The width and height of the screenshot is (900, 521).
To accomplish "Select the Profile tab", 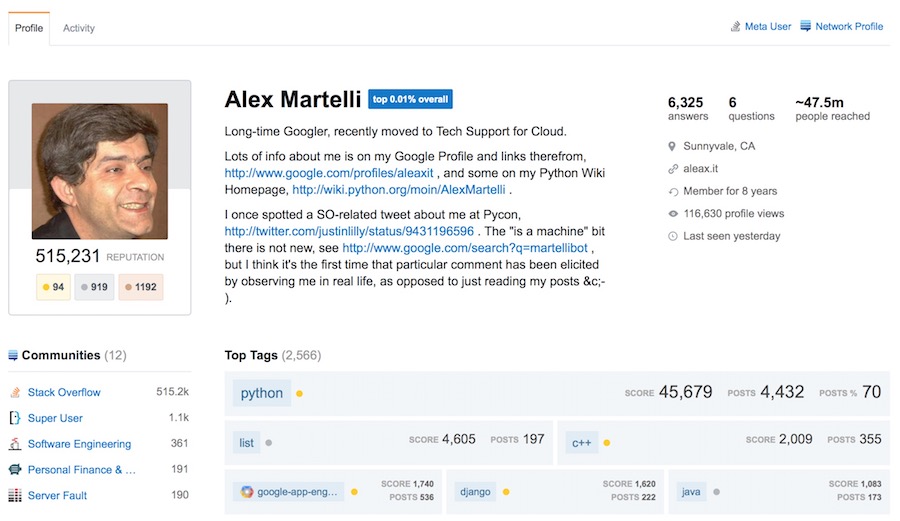I will pyautogui.click(x=29, y=28).
